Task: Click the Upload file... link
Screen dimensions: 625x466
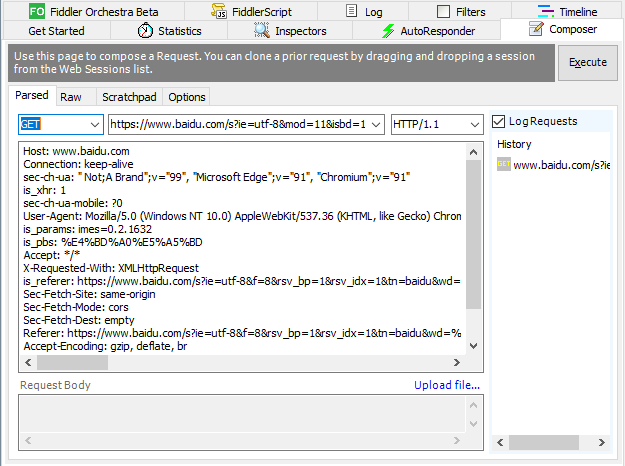Action: click(447, 385)
